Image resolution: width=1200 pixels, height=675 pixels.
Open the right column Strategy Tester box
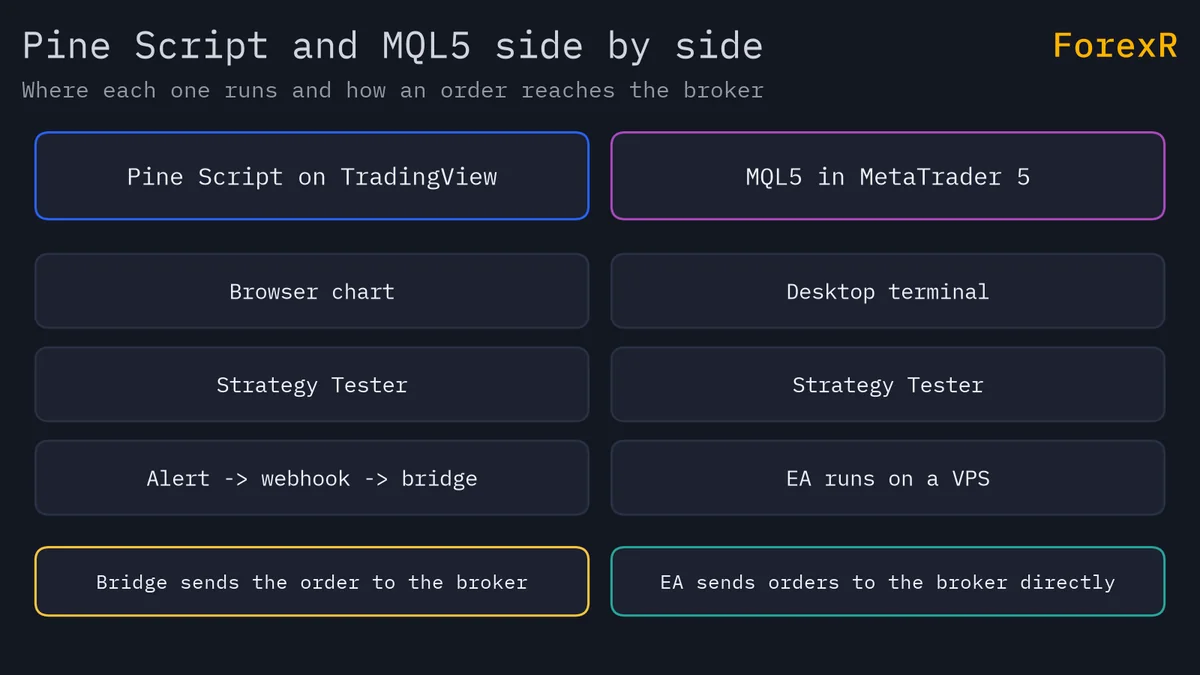tap(888, 384)
